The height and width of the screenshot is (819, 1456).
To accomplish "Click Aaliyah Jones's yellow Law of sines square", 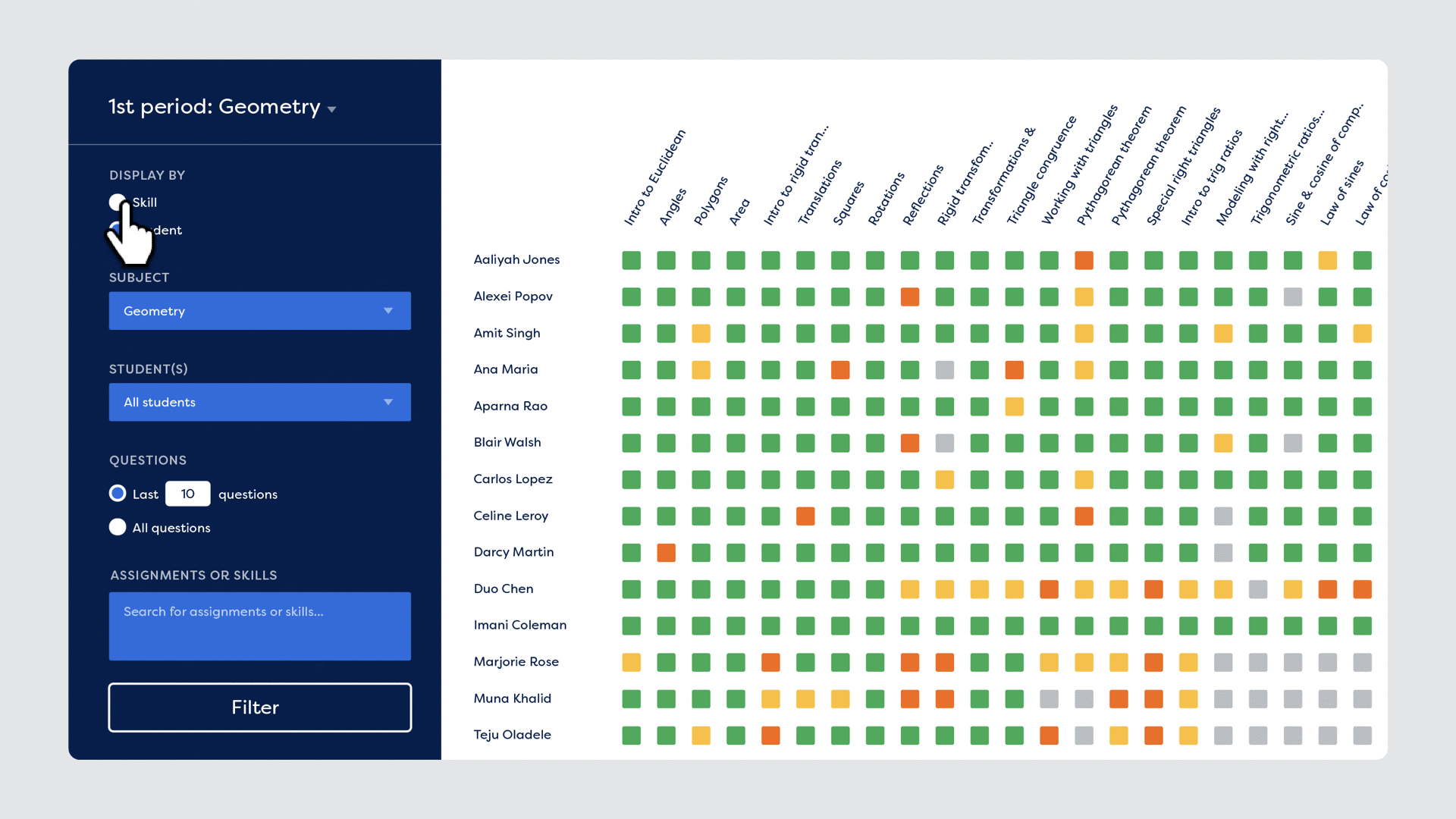I will (x=1327, y=260).
